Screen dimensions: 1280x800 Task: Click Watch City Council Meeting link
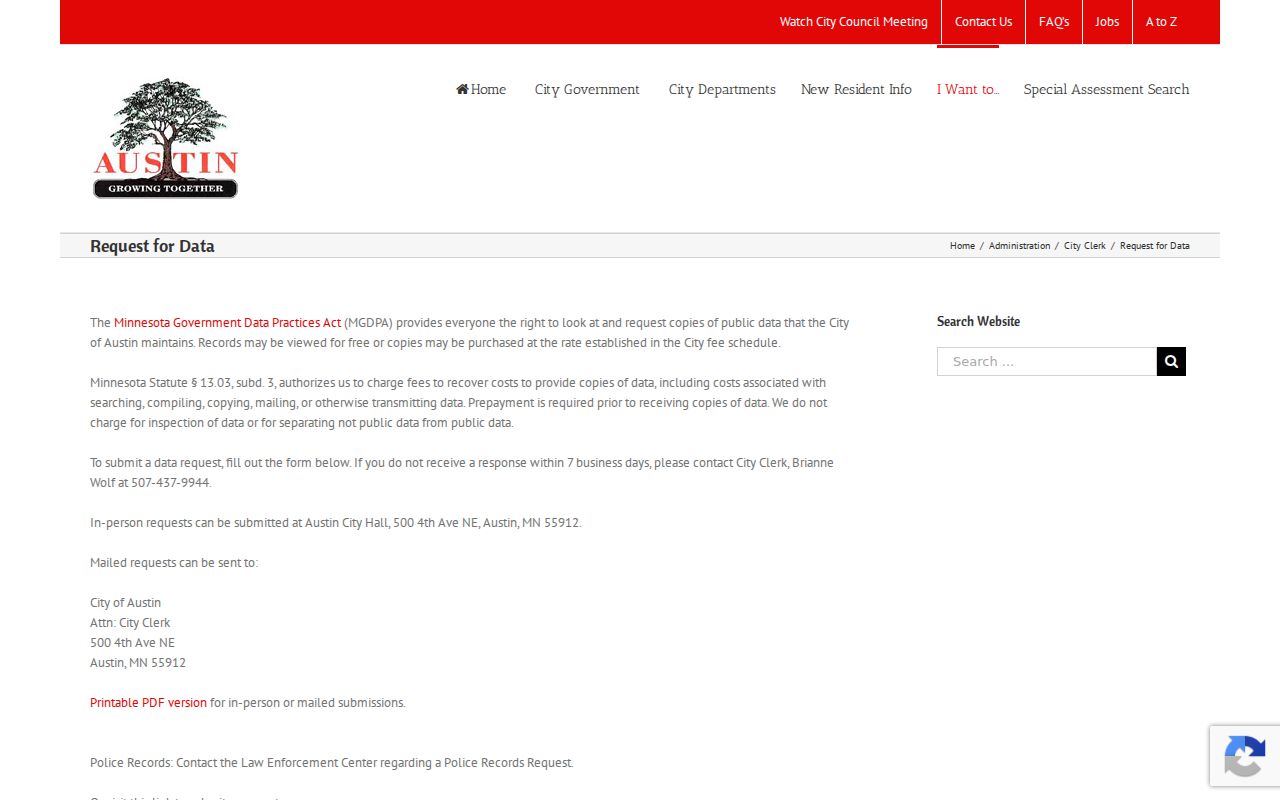853,22
